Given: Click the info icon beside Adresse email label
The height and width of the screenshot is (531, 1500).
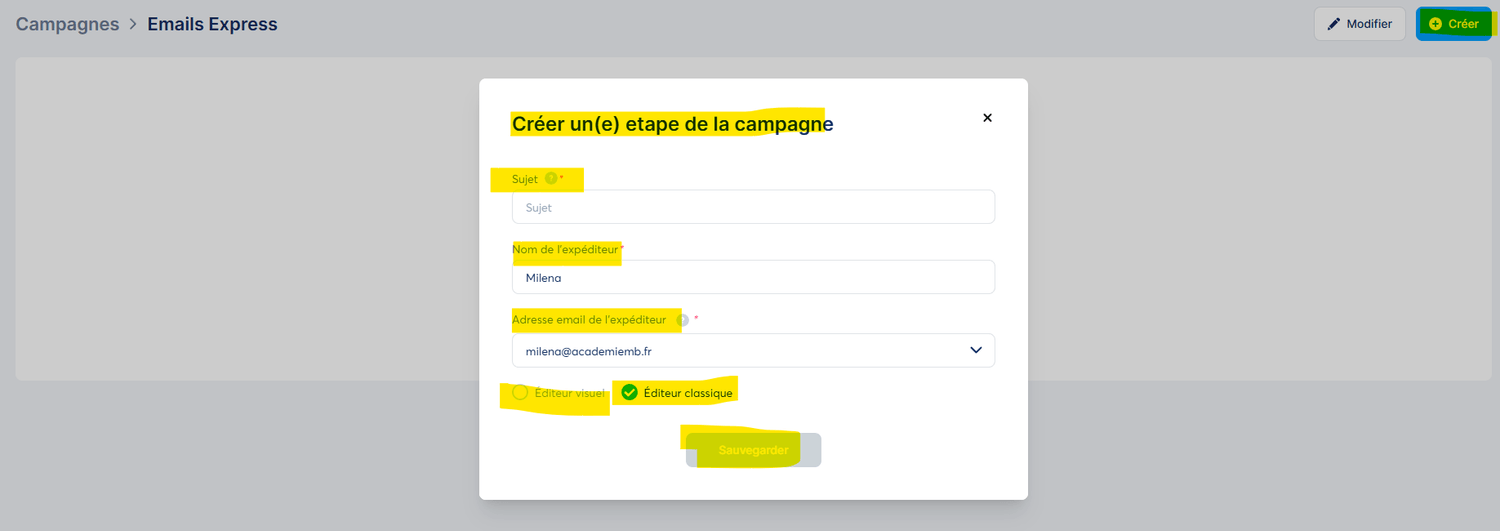Looking at the screenshot, I should (x=683, y=320).
